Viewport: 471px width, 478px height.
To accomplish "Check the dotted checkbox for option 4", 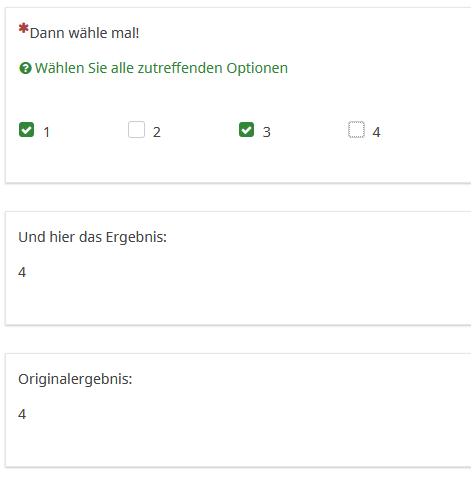I will click(356, 130).
